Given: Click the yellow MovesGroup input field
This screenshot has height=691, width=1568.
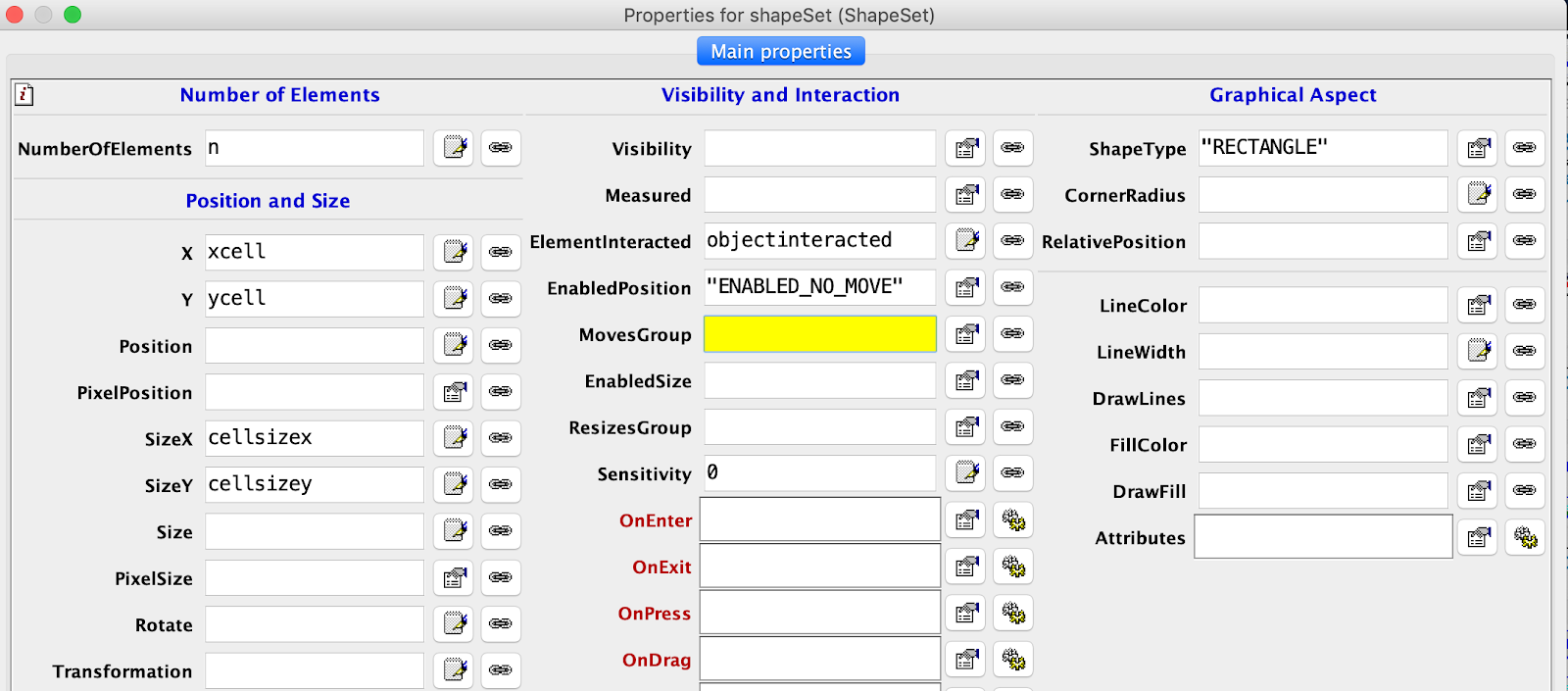Looking at the screenshot, I should pyautogui.click(x=820, y=334).
